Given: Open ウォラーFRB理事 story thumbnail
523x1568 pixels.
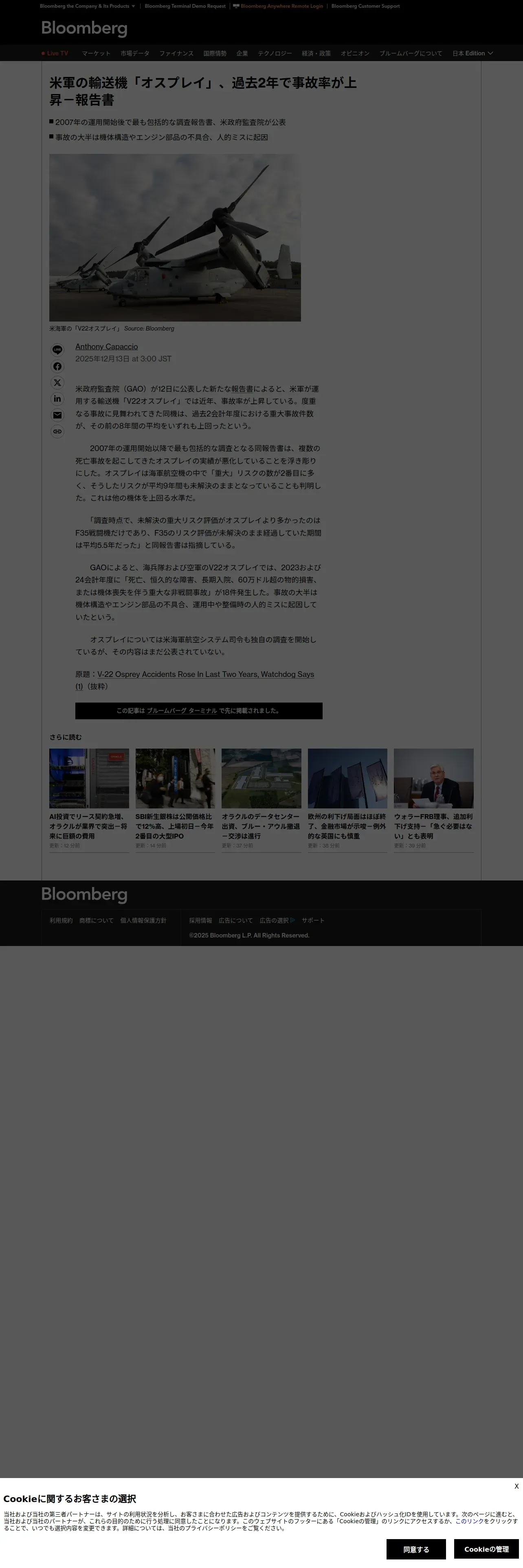Looking at the screenshot, I should click(x=433, y=779).
